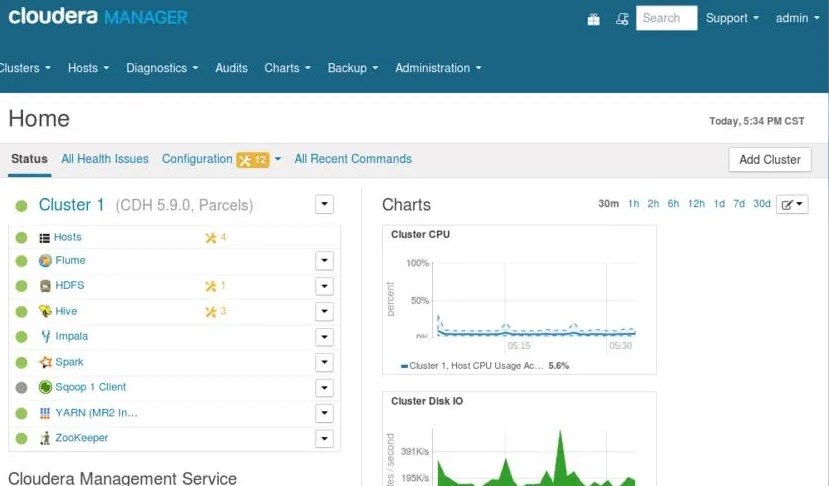
Task: Click the YARN service icon
Action: point(45,413)
